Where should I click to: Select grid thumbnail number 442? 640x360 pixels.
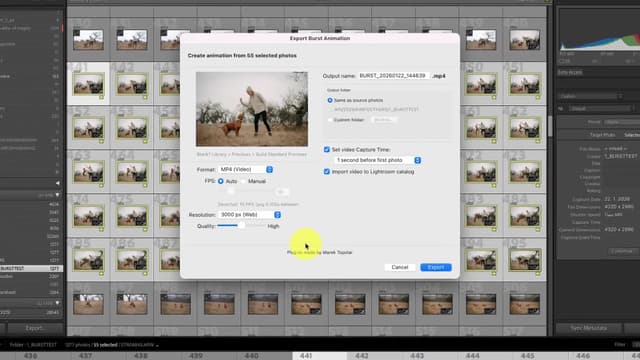132,83
